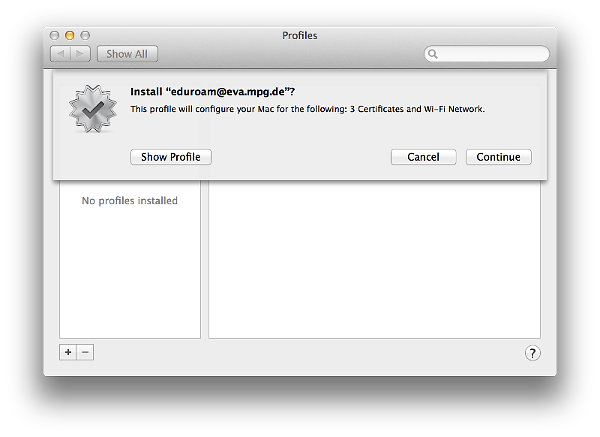
Task: Click the verified checkmark seal icon
Action: (93, 109)
